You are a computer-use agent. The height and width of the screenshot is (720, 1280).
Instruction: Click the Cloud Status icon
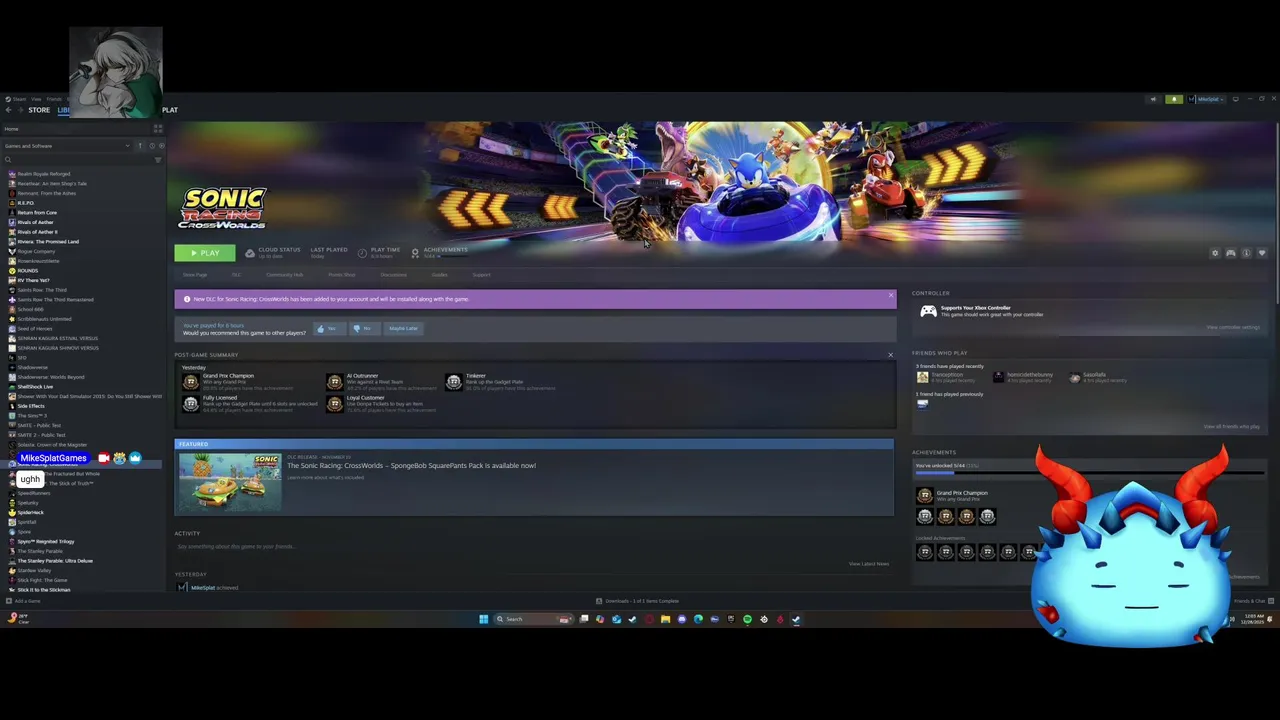[x=250, y=253]
